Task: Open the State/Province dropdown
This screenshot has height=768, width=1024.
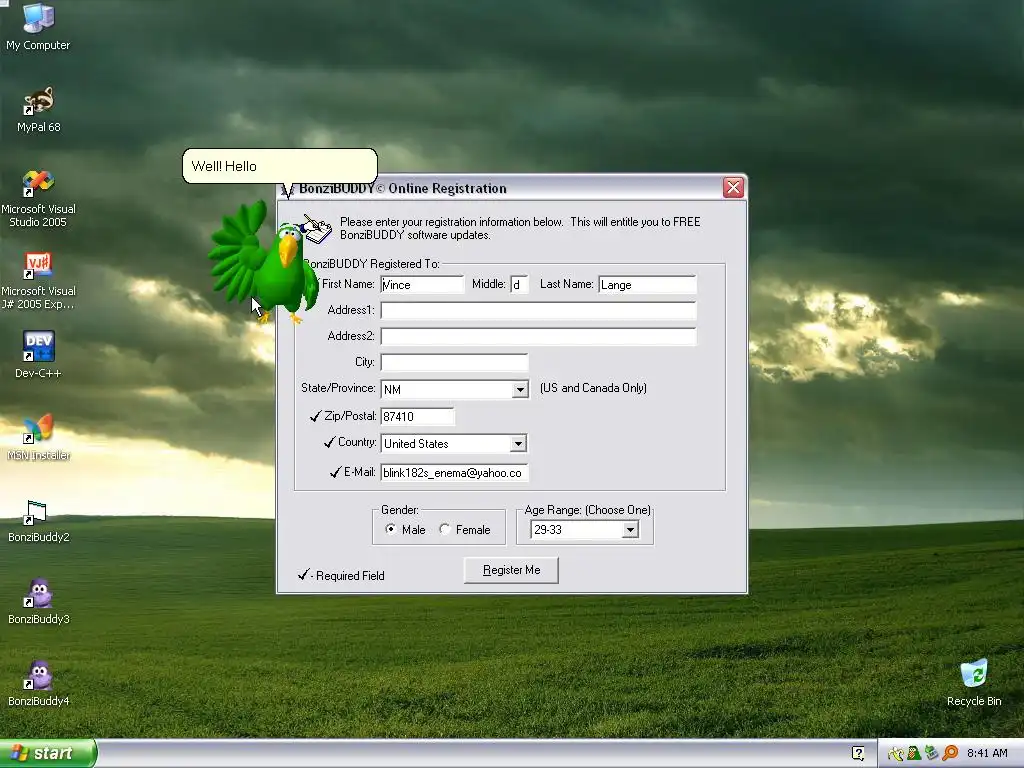Action: click(520, 389)
